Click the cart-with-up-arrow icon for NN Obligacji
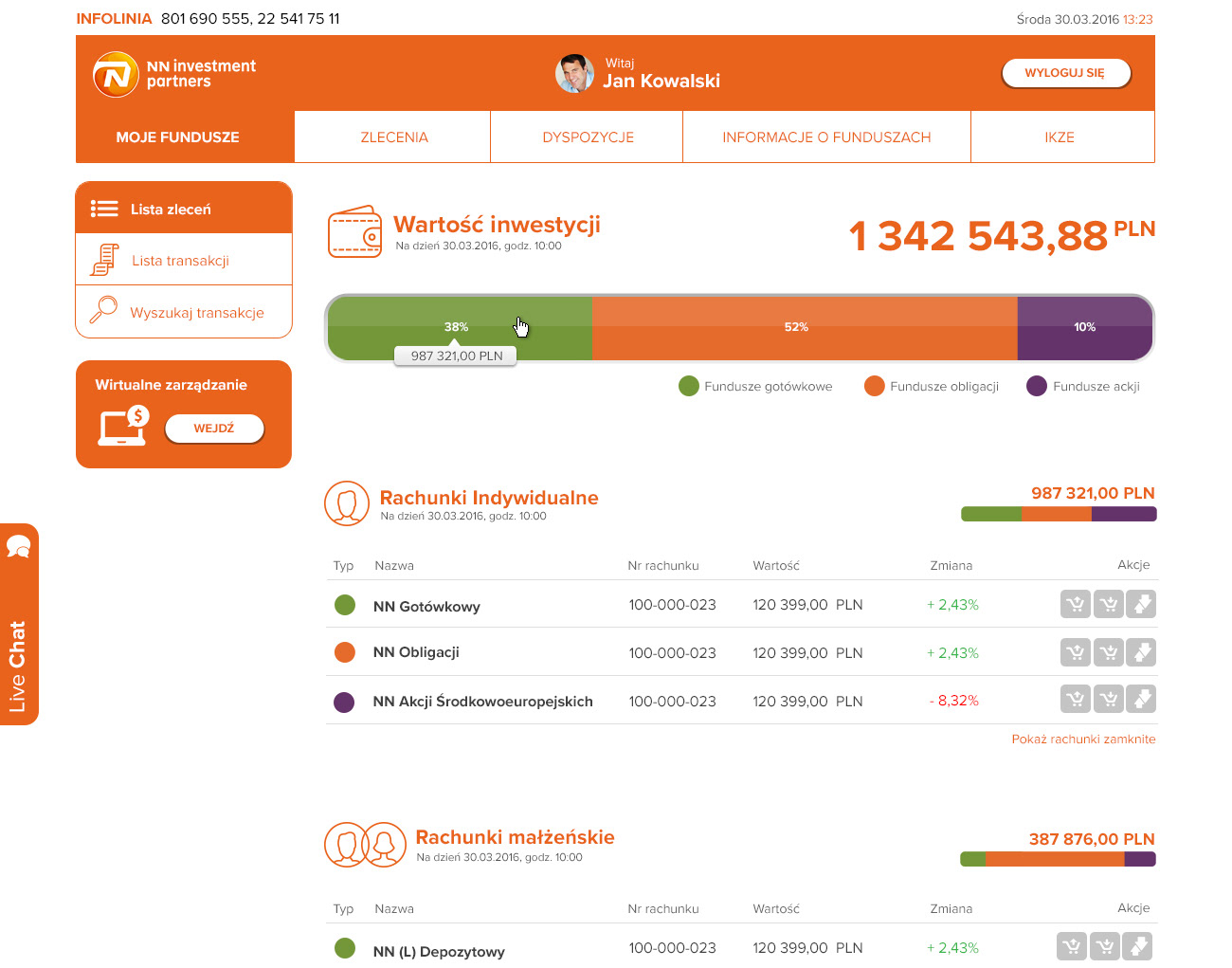Image resolution: width=1232 pixels, height=968 pixels. coord(1076,652)
